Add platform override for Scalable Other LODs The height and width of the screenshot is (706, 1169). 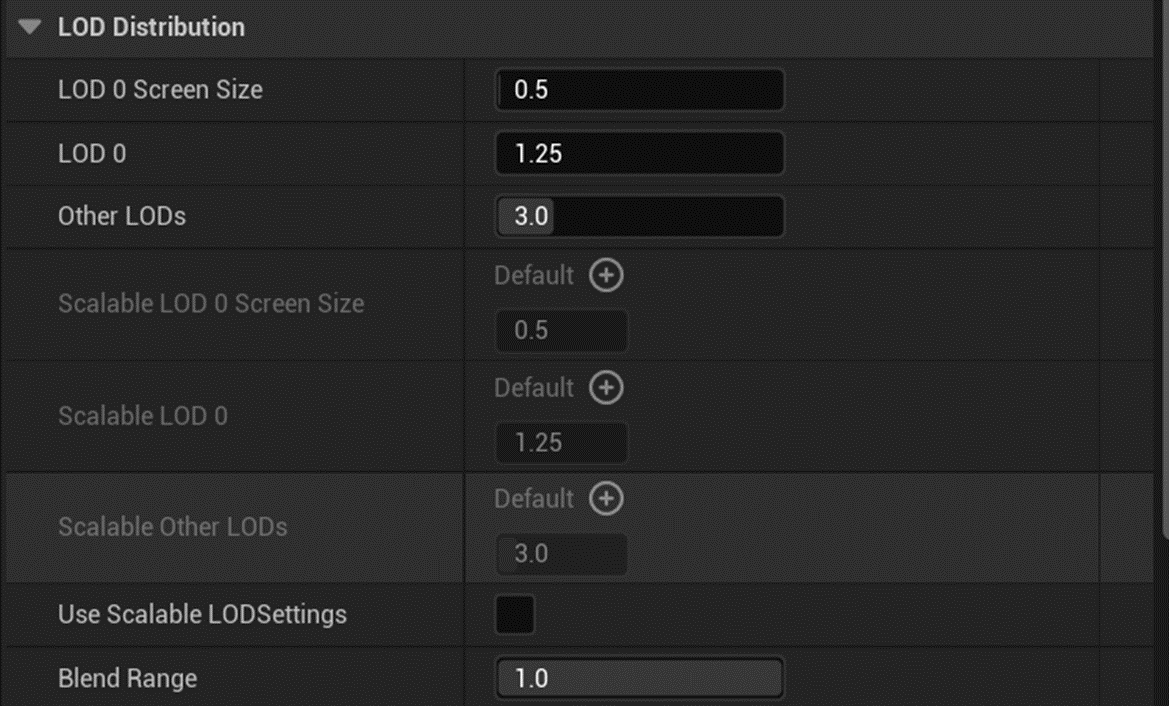(x=606, y=499)
